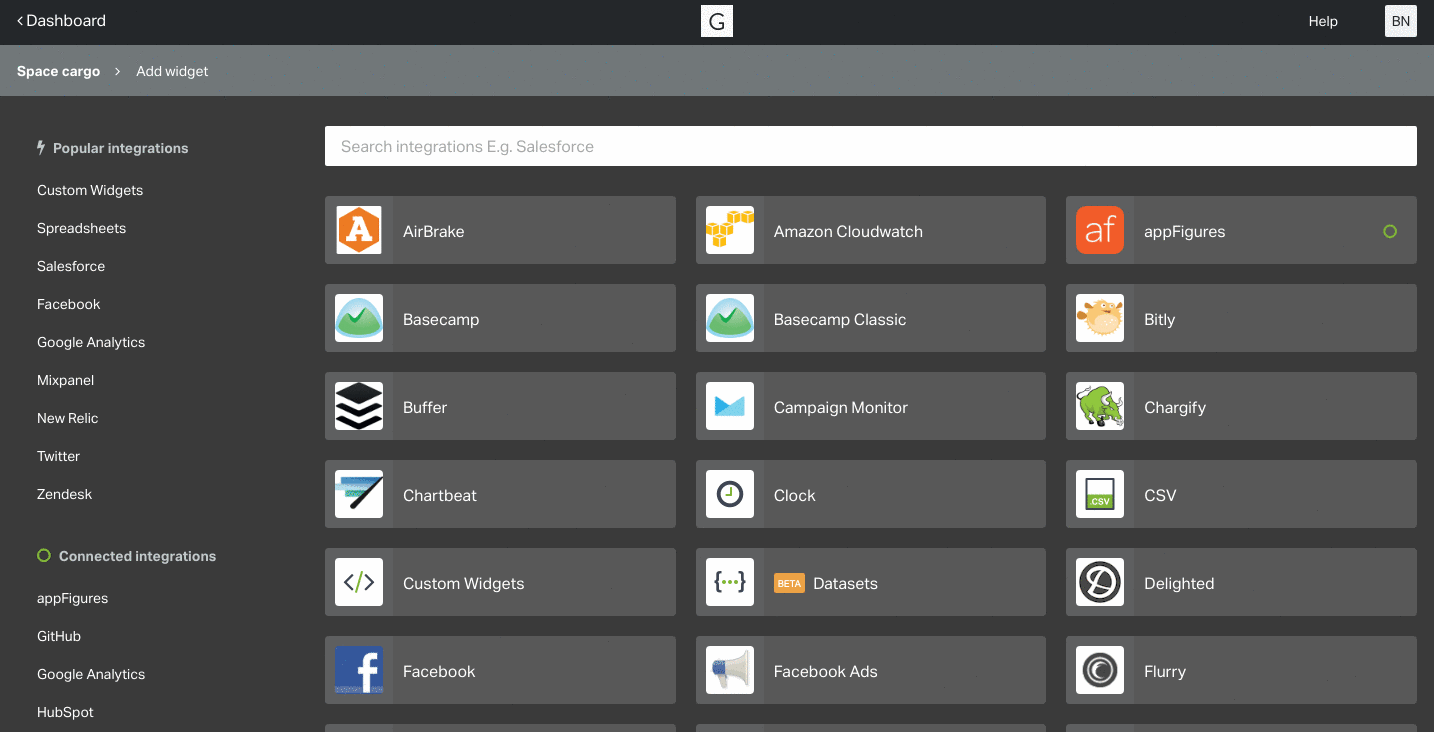Open the Amazon Cloudwatch integration card
The image size is (1434, 732).
pos(871,230)
